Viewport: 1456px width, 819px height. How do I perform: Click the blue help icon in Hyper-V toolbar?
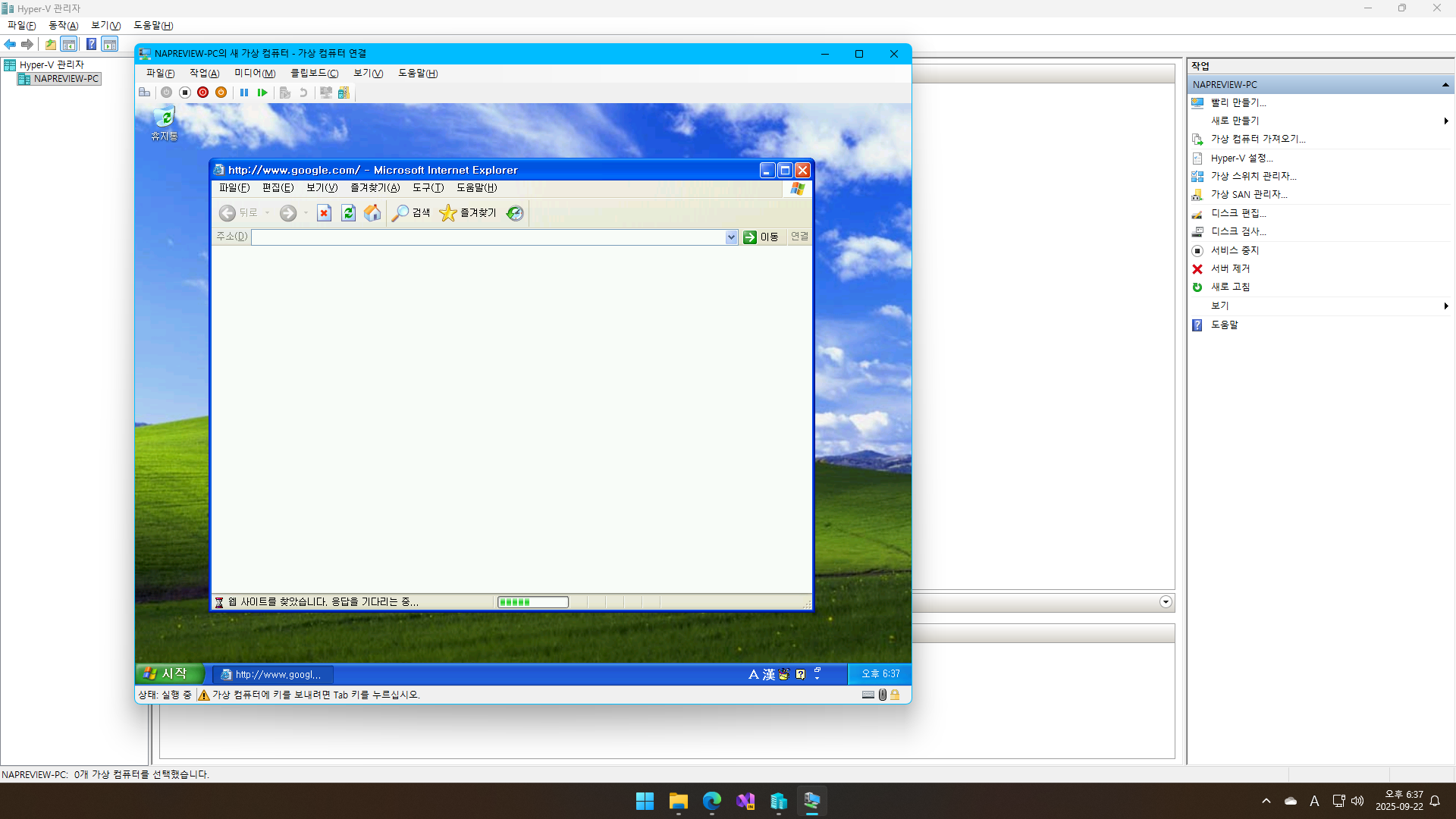91,44
